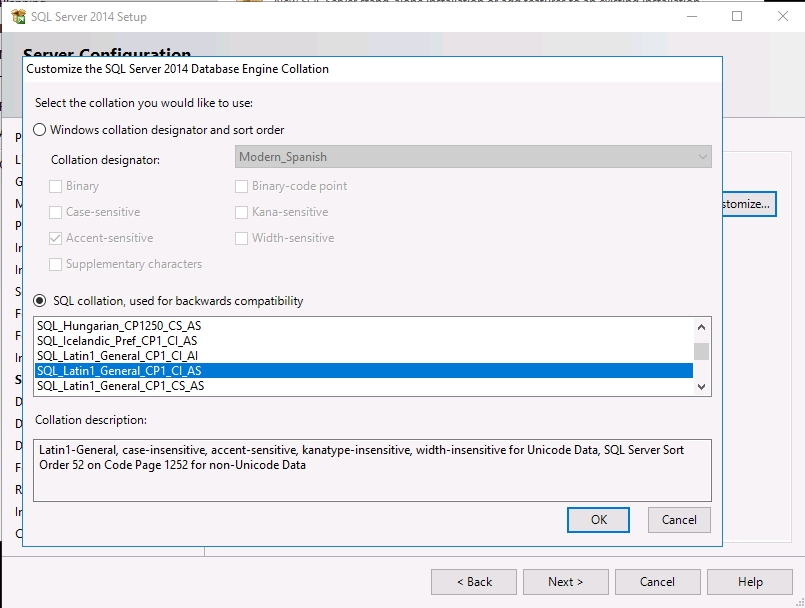Click the collation list scroll down arrow
Viewport: 805px width, 608px height.
(701, 387)
